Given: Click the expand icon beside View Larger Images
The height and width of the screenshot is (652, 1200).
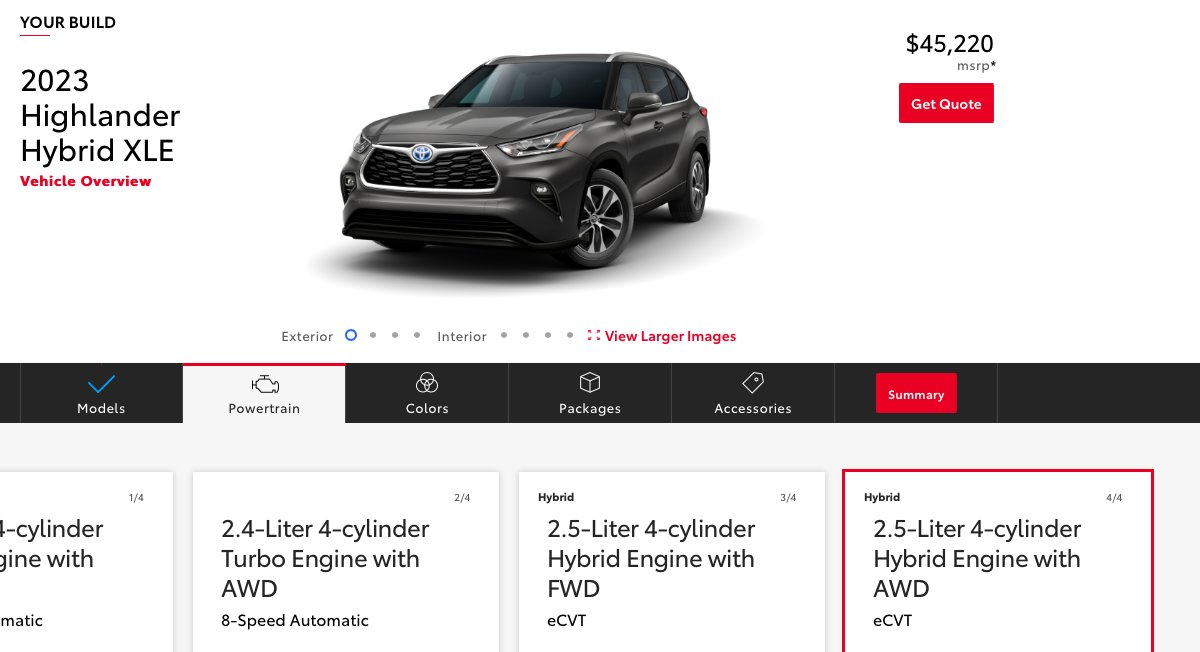Looking at the screenshot, I should 594,336.
